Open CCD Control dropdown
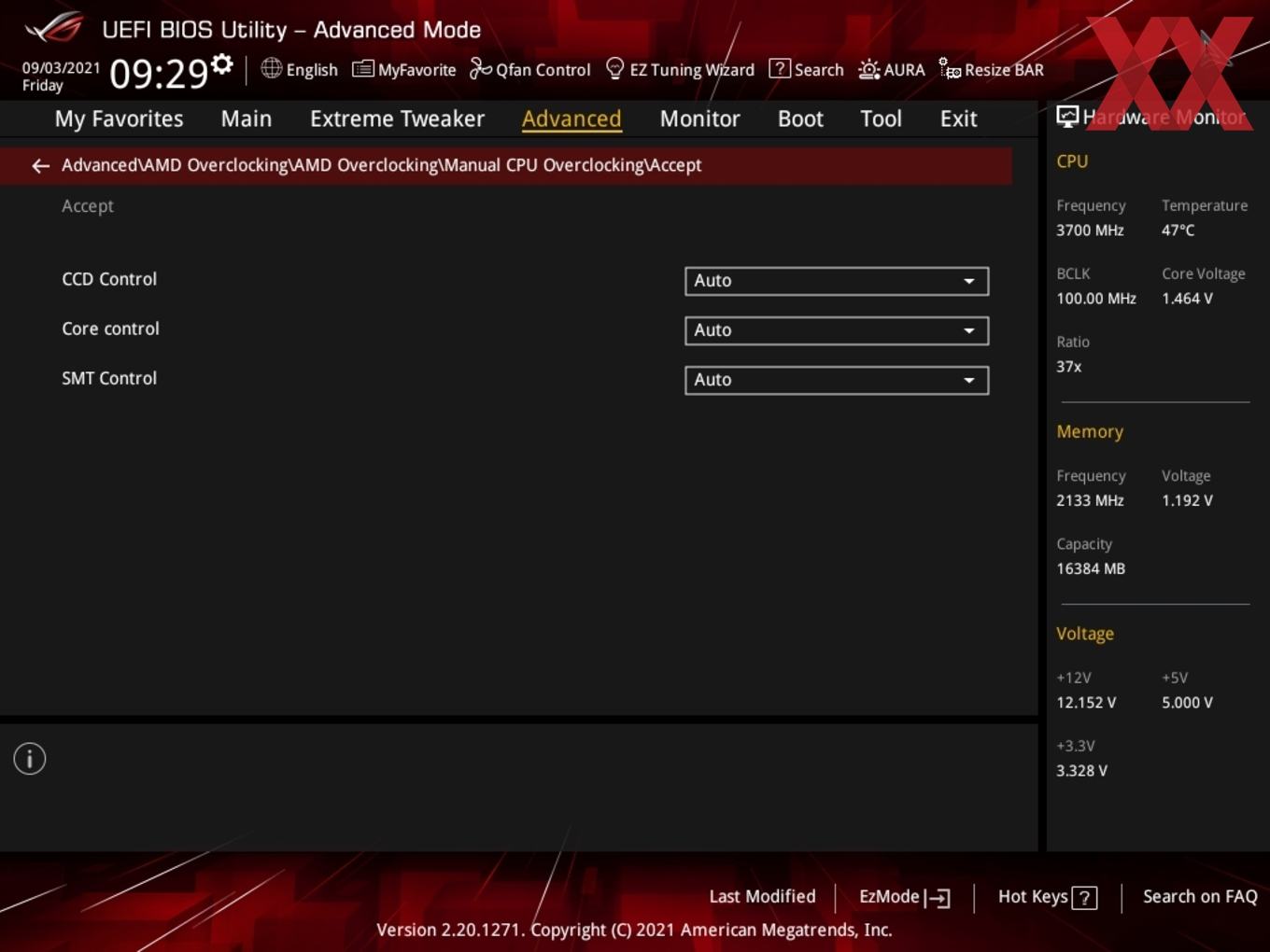The image size is (1270, 952). [837, 281]
